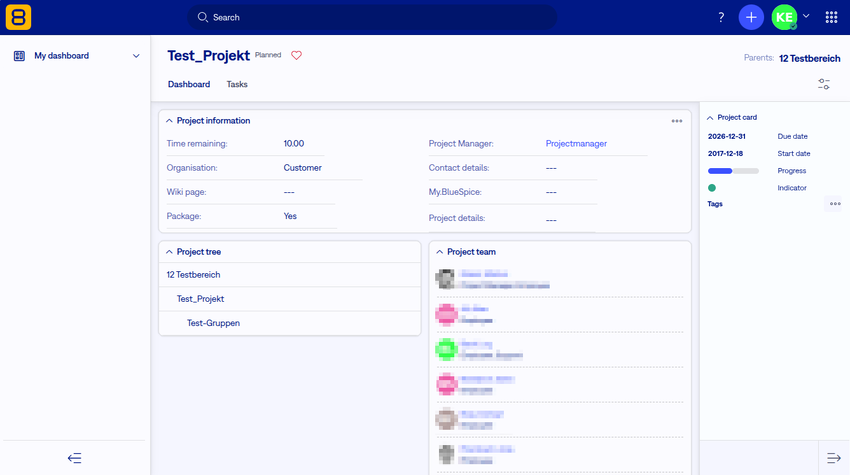Collapse the Project team panel

point(440,252)
